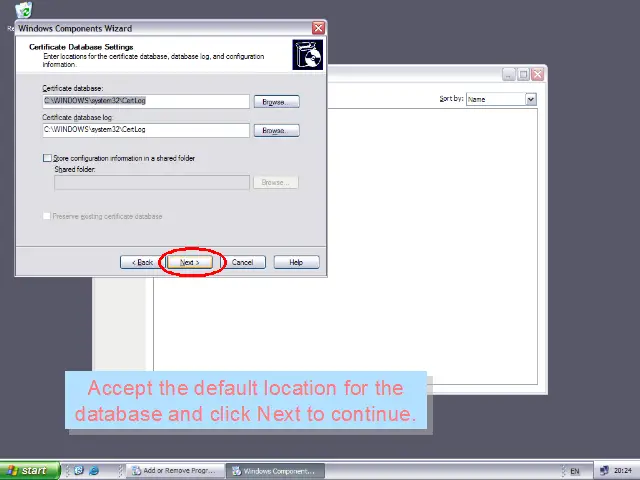Open the Start menu
This screenshot has height=480, width=640.
30,471
